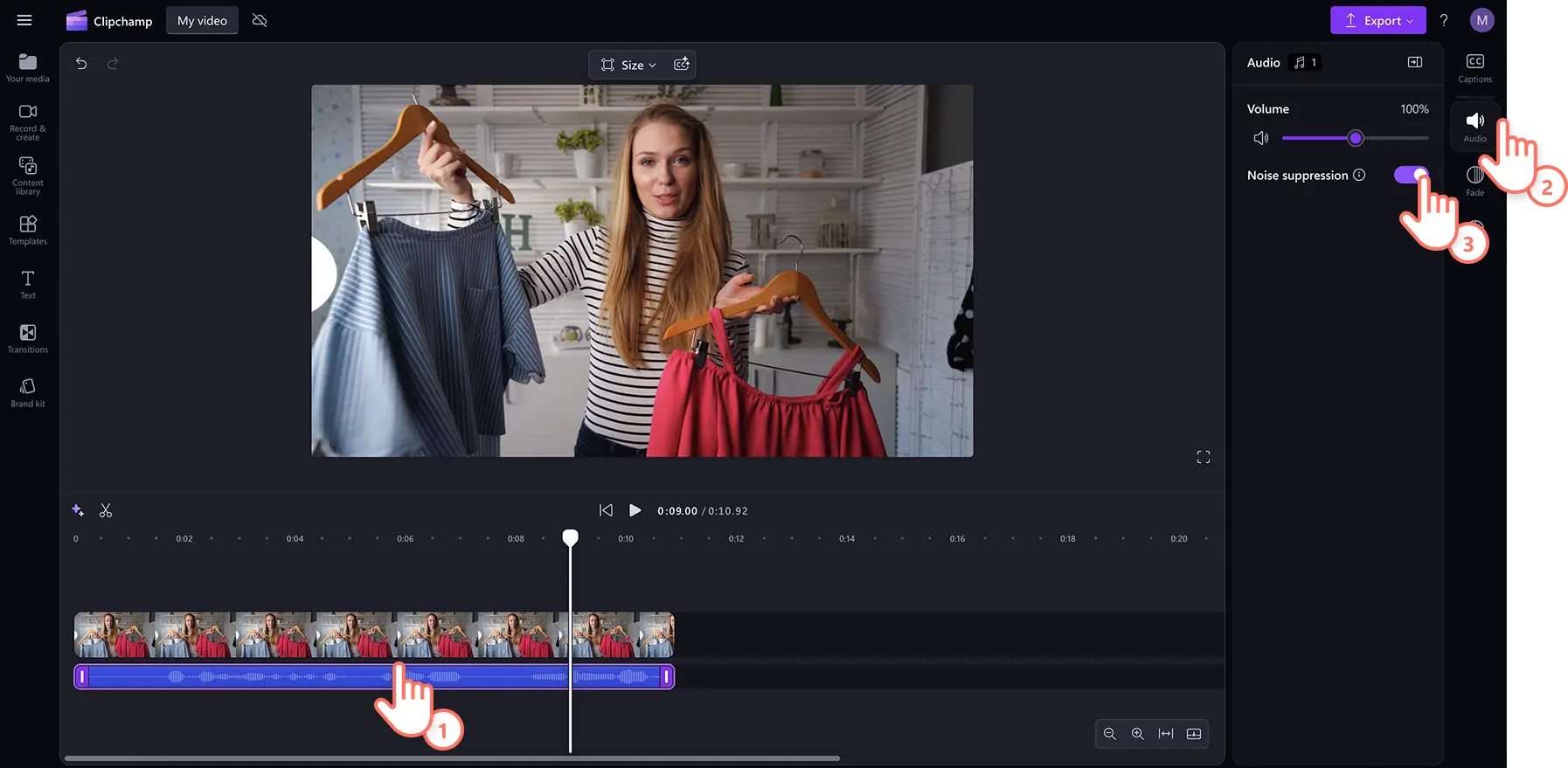Open the user profile avatar M
Viewport: 1568px width, 768px height.
[x=1481, y=20]
